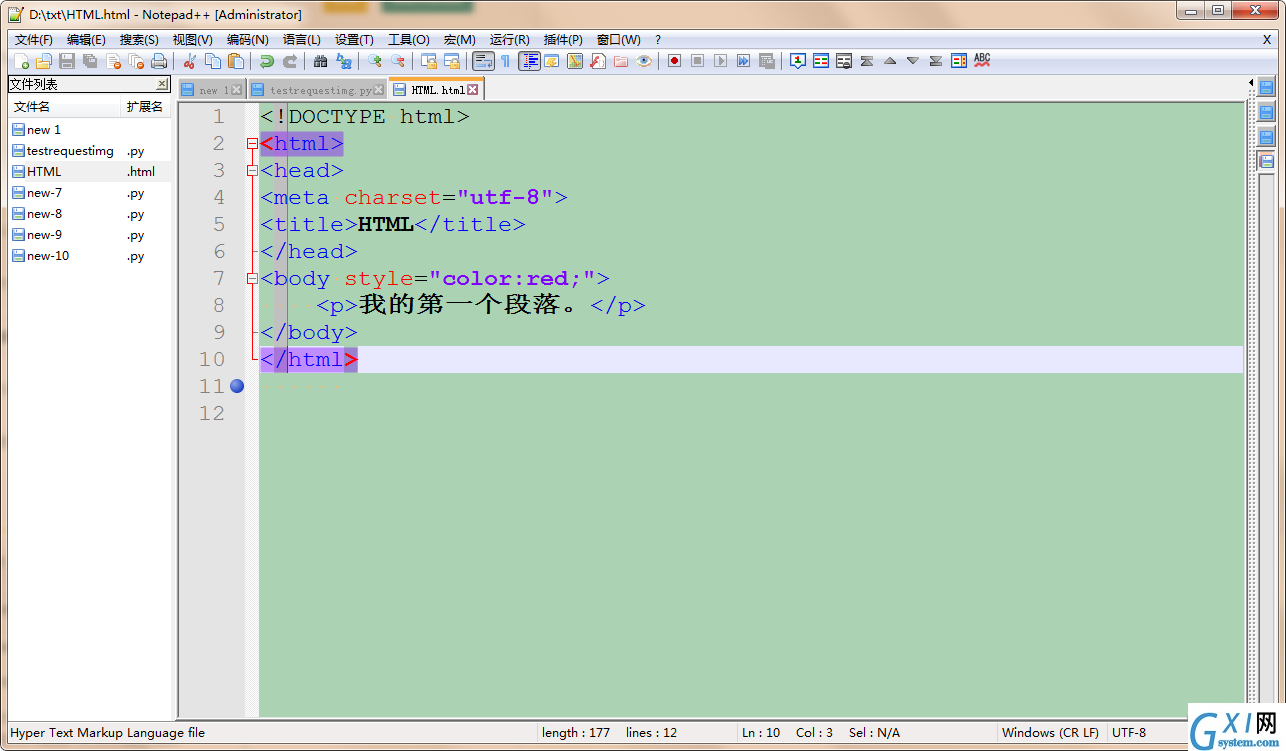Screen dimensions: 1286x751
Task: Open the 插件(P) menu
Action: click(x=563, y=40)
